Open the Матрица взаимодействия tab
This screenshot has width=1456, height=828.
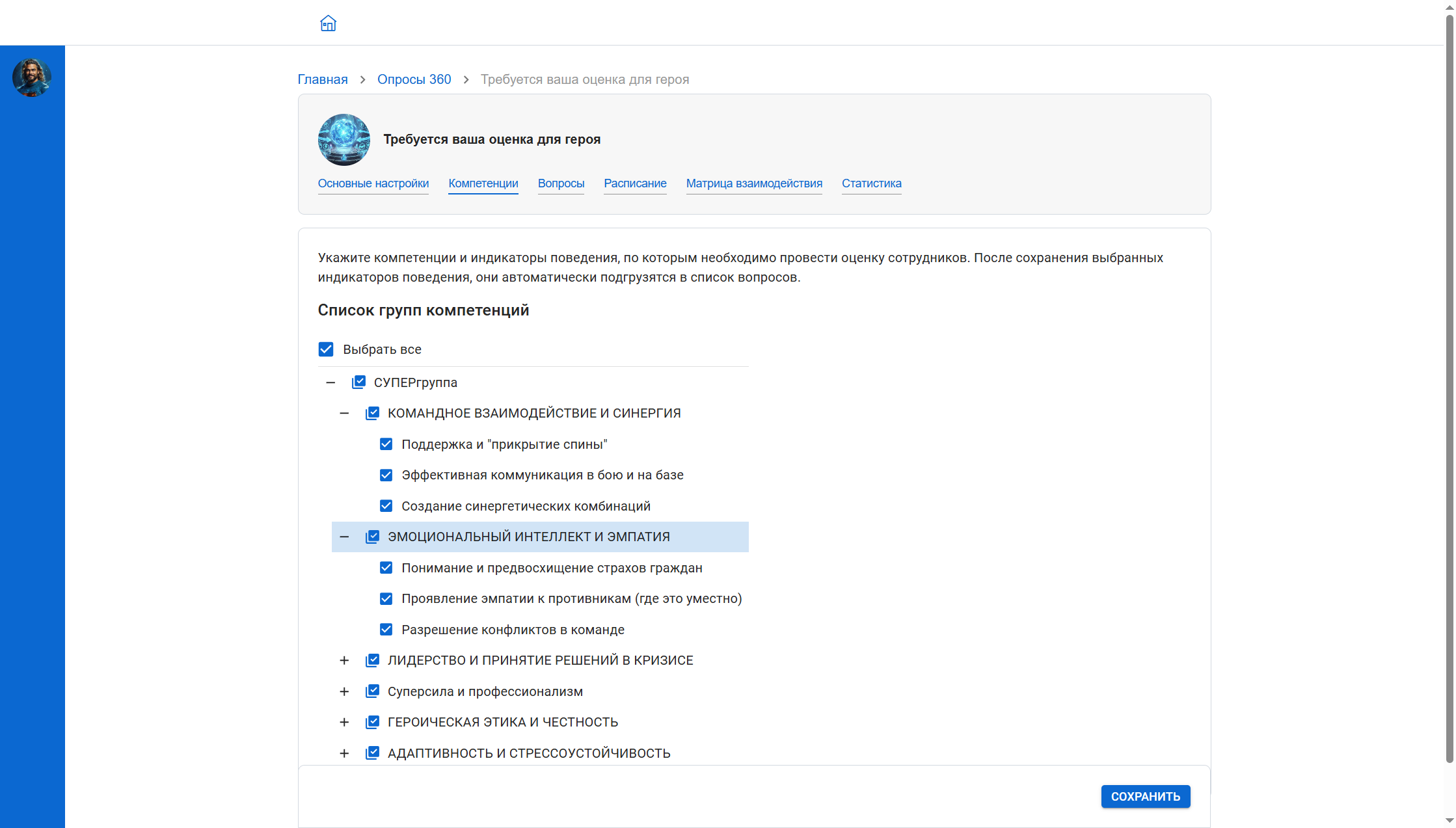(754, 183)
